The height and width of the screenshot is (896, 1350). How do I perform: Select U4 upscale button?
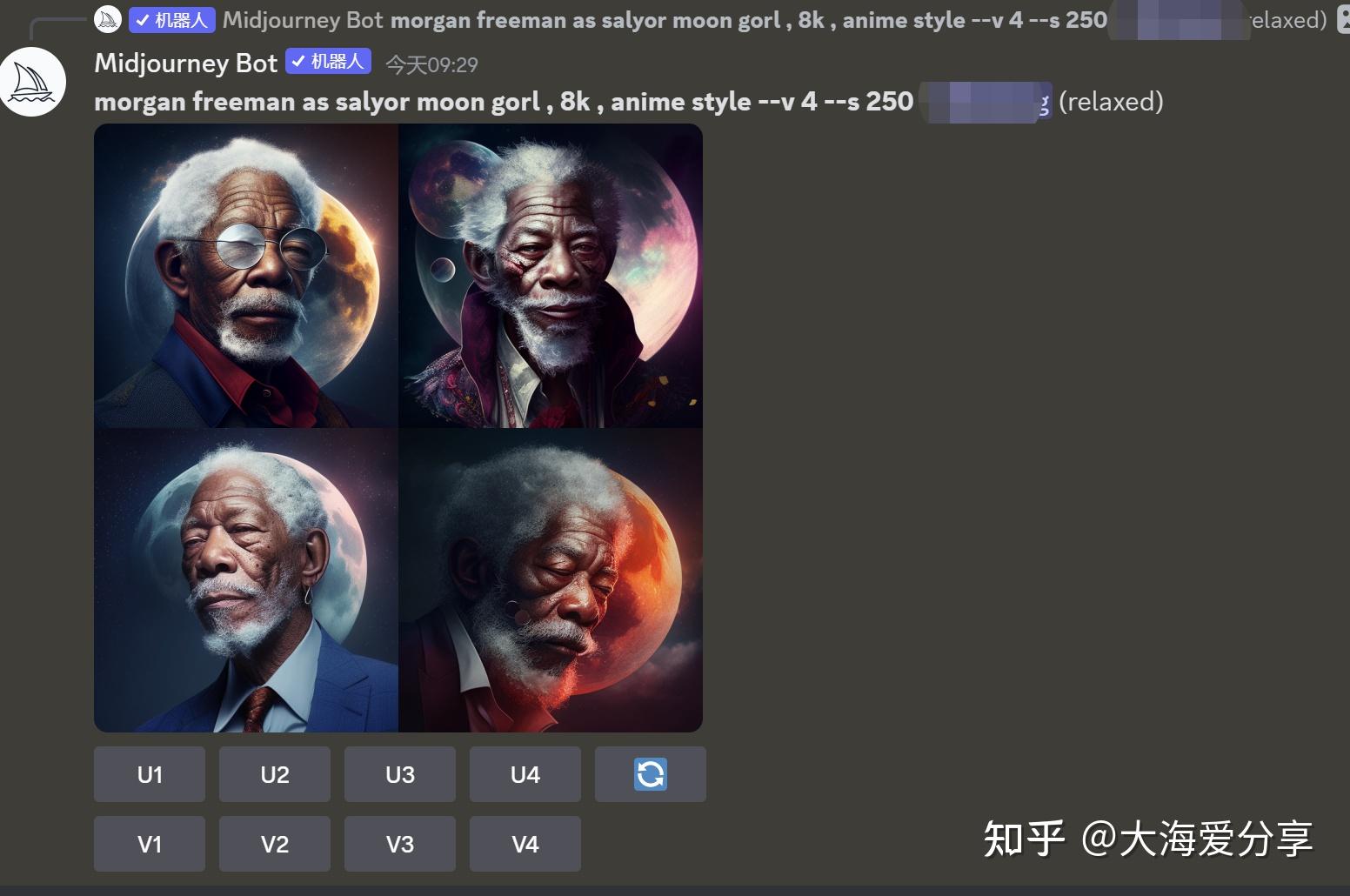tap(525, 774)
